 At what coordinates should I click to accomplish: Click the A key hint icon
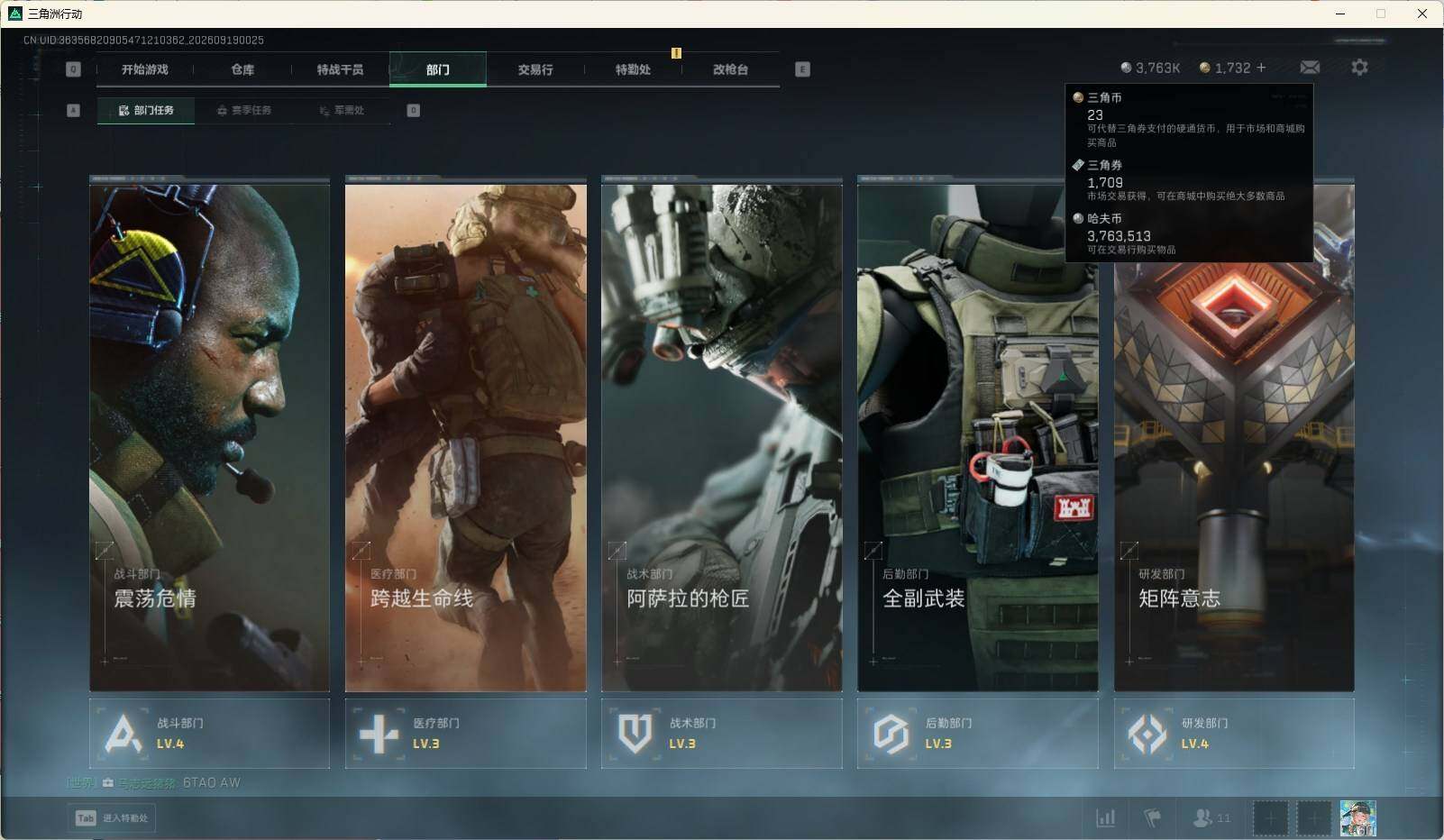[74, 110]
